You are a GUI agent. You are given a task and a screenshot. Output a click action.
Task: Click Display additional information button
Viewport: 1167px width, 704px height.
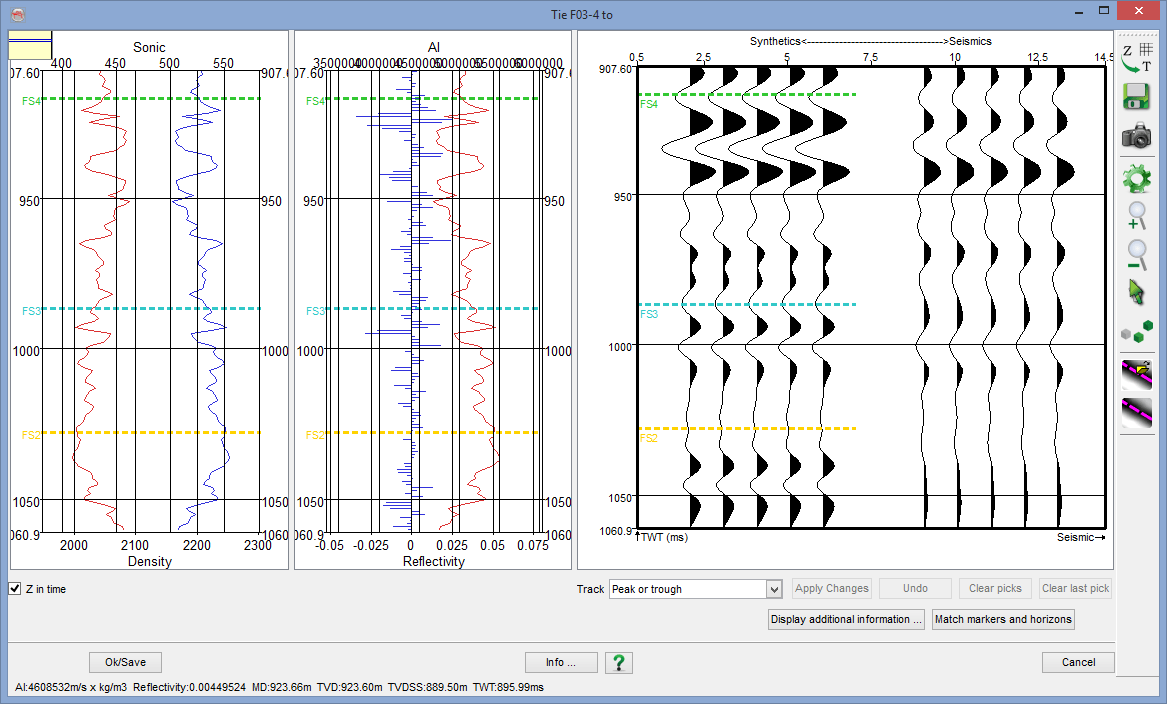[846, 619]
